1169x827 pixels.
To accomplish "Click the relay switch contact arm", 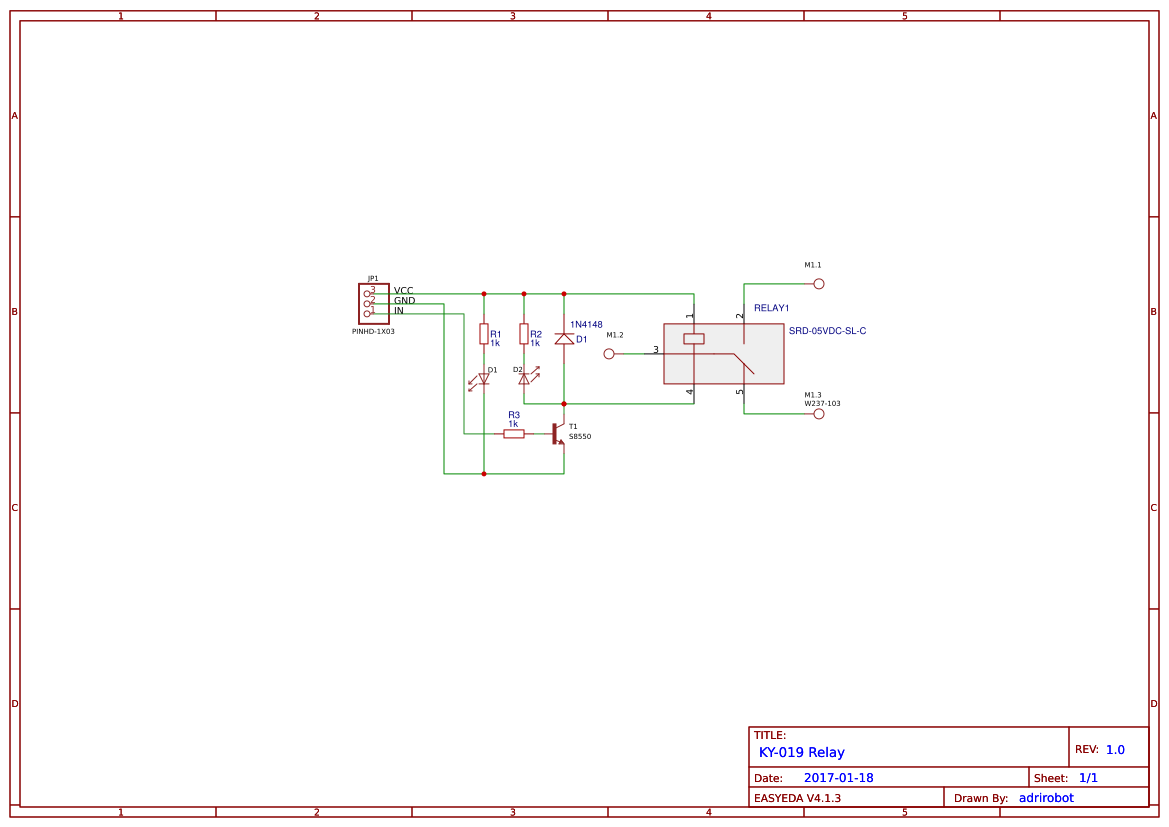I will (x=743, y=364).
